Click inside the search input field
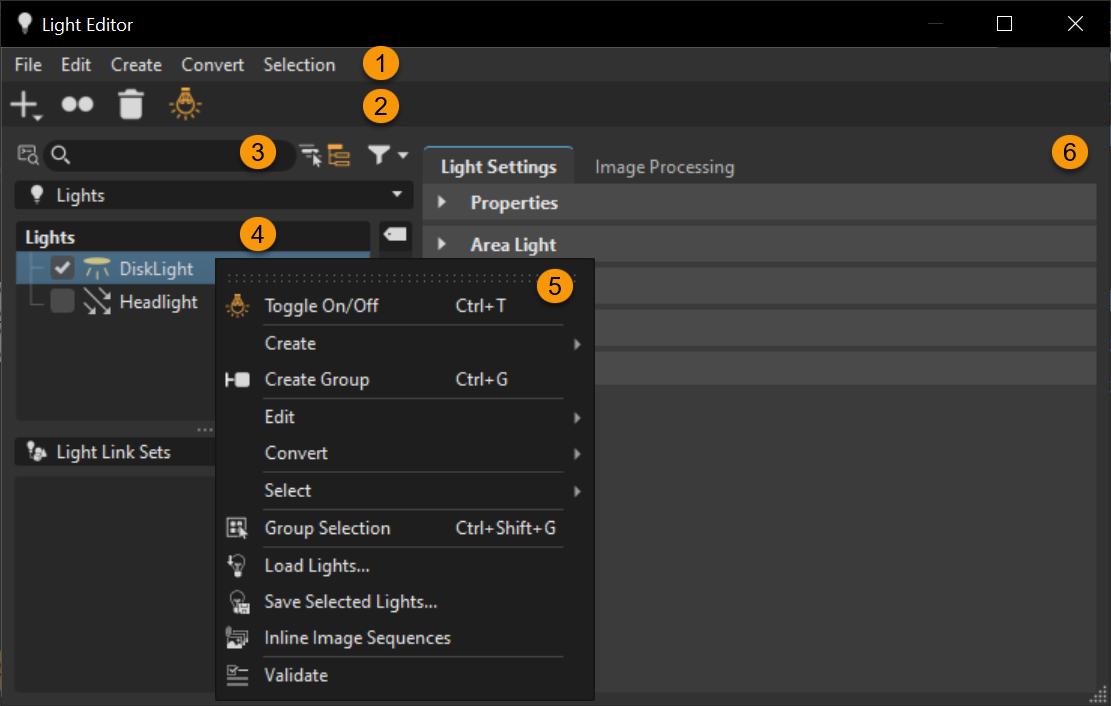Screen dimensions: 1111x706 click(150, 155)
